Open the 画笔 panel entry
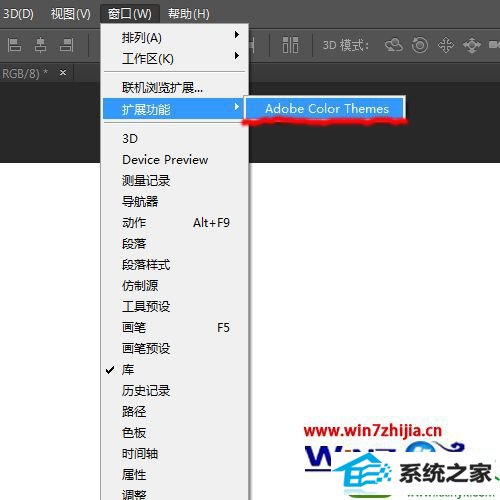Screen dimensions: 500x500 click(x=174, y=328)
